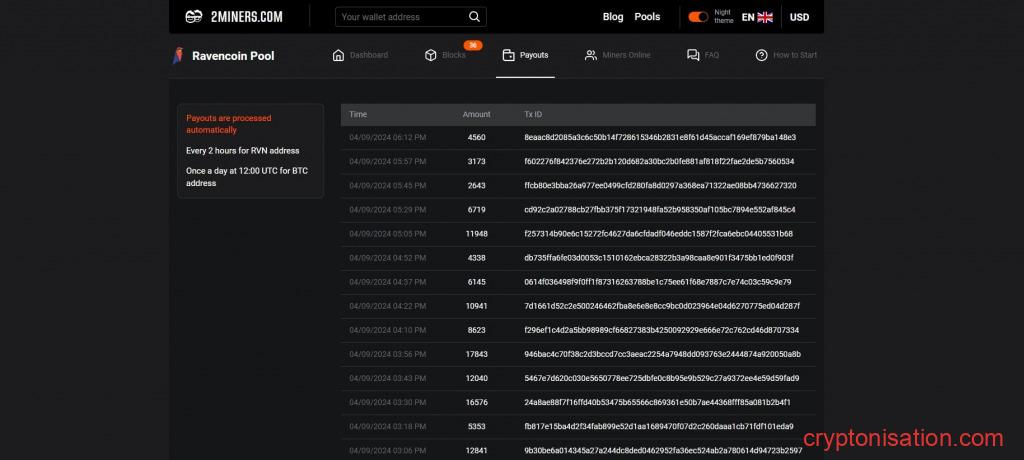Click the Ravencoin Pool title

pos(233,56)
